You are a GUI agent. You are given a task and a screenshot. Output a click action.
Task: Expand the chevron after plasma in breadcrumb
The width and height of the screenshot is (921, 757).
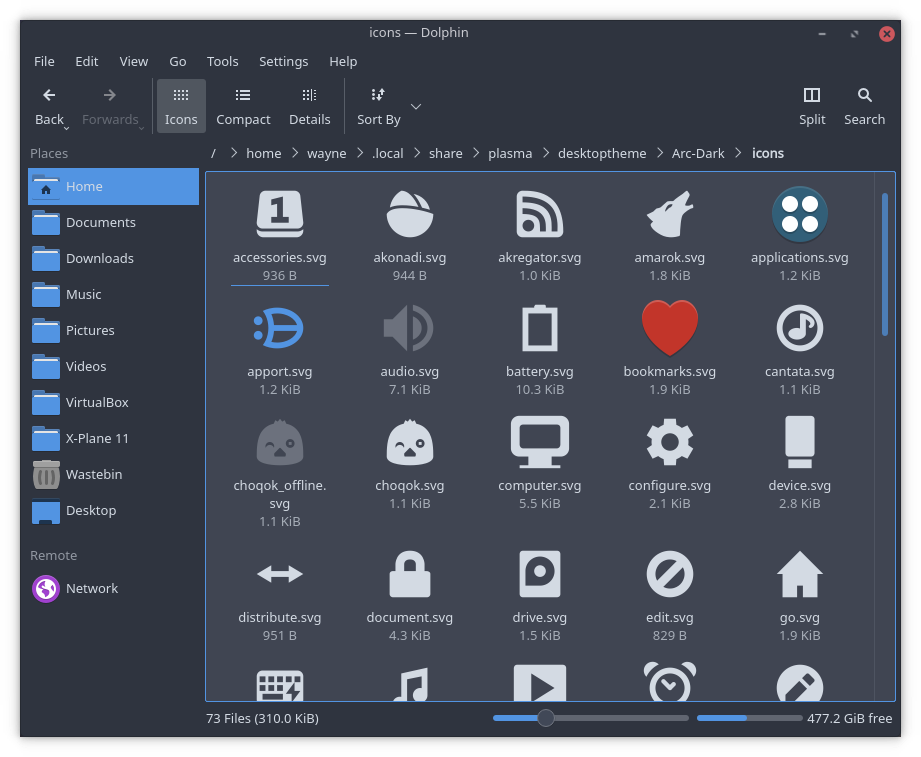tap(546, 153)
